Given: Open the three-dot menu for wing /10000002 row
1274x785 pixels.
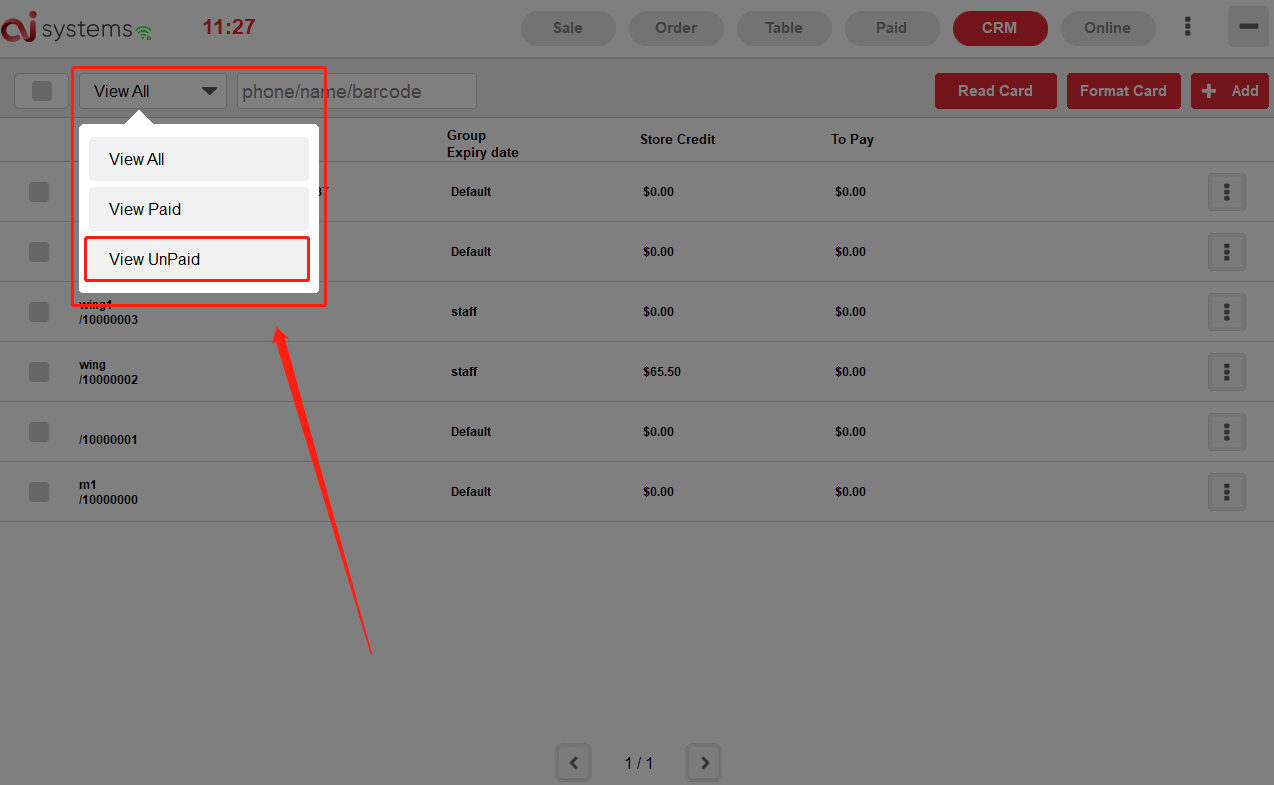Looking at the screenshot, I should [1227, 372].
